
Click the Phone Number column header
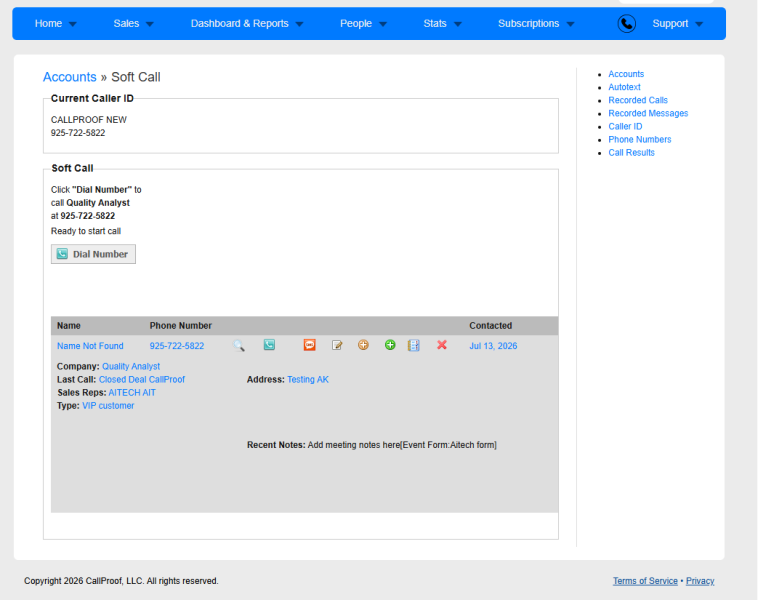[180, 326]
